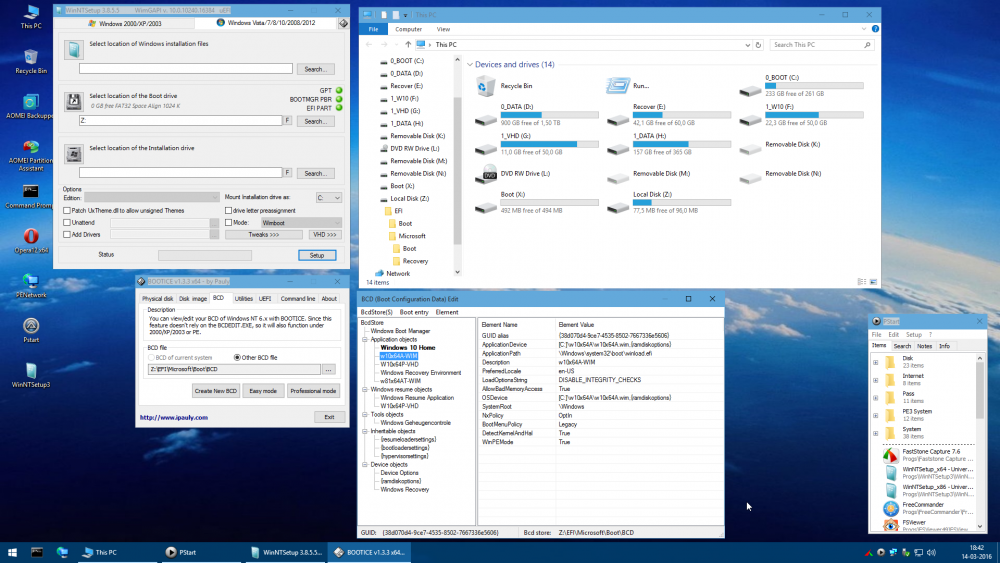Open This PC desktop icon
The image size is (1000, 563).
tap(31, 17)
